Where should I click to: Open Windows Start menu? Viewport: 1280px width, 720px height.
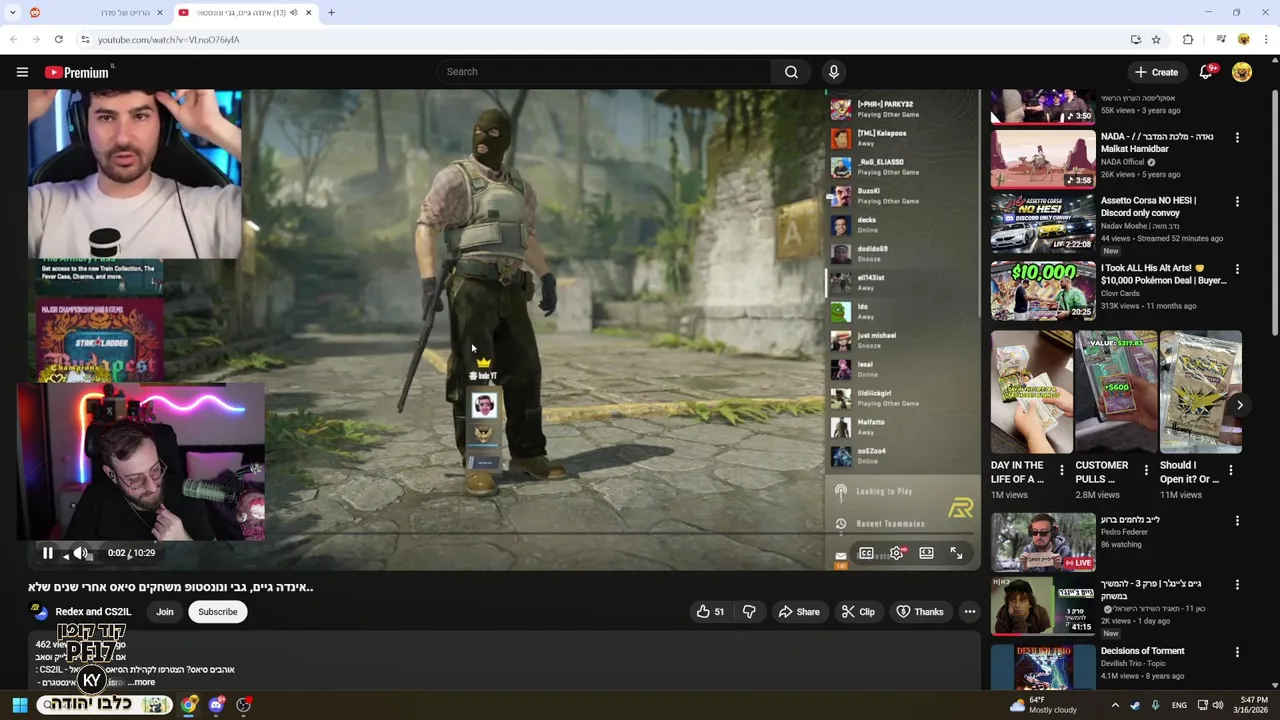19,705
